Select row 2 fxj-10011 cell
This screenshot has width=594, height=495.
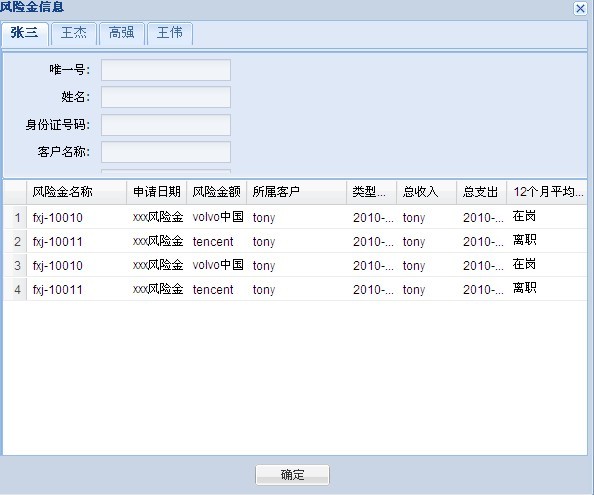point(58,242)
